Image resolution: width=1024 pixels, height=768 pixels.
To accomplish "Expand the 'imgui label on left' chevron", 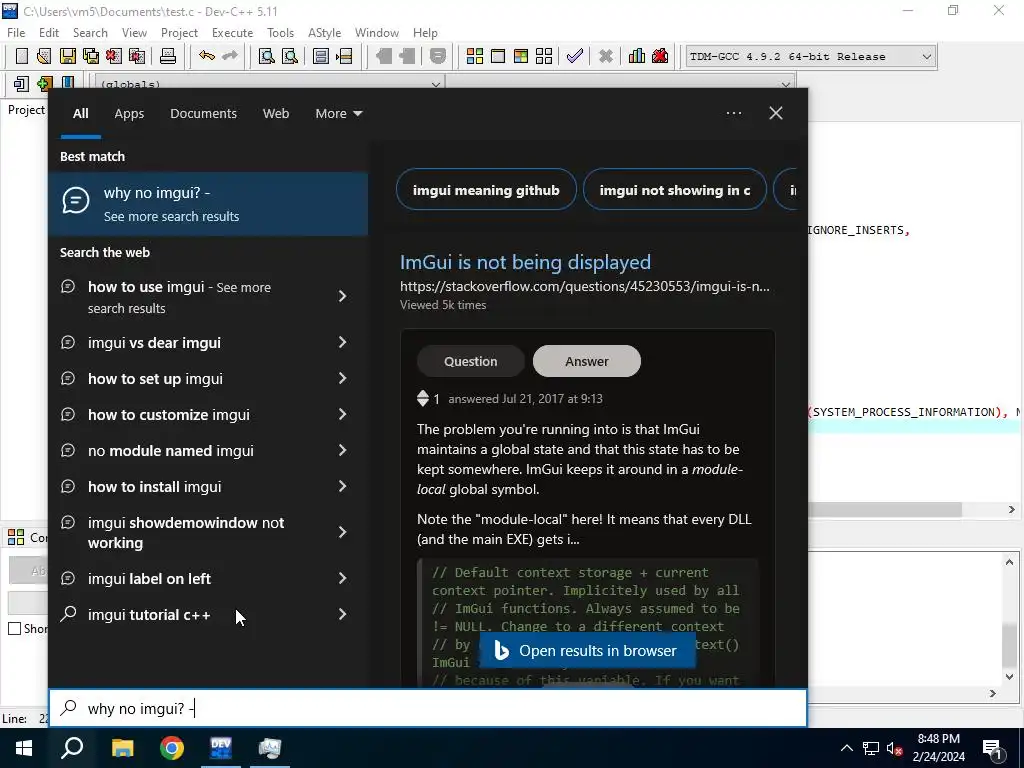I will [x=342, y=578].
